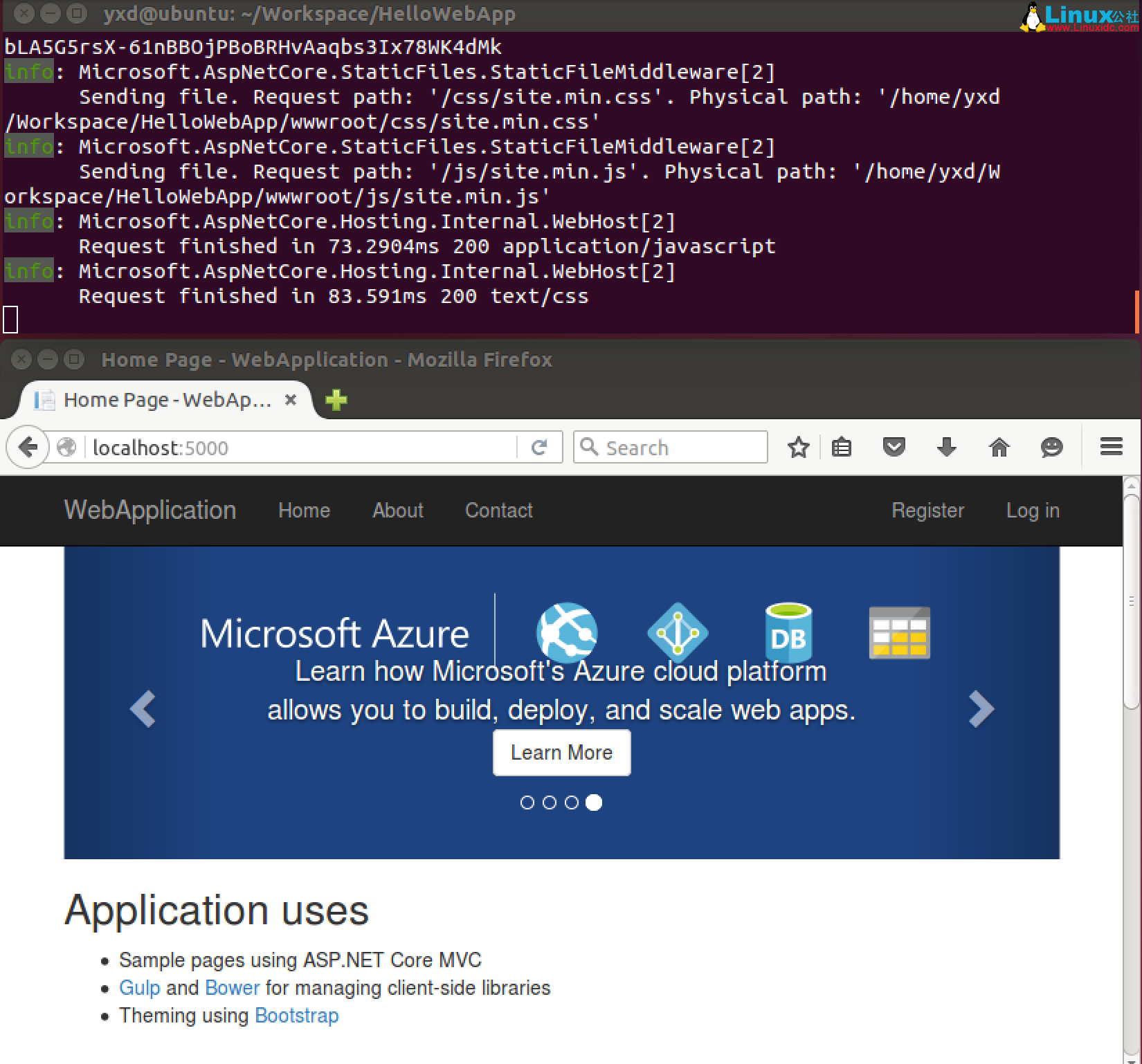Toggle the bookmark star for this page
The height and width of the screenshot is (1064, 1142).
click(799, 447)
